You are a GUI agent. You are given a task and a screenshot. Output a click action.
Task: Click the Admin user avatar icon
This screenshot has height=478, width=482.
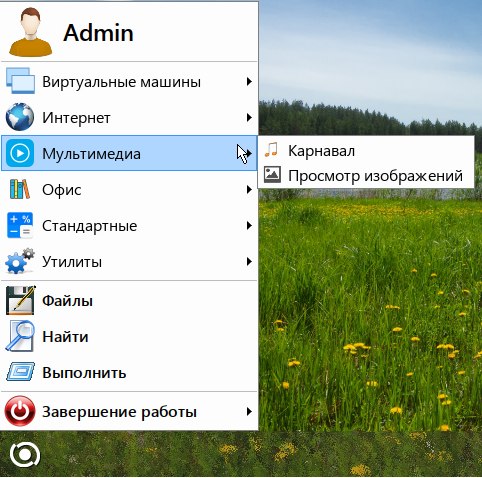click(30, 32)
